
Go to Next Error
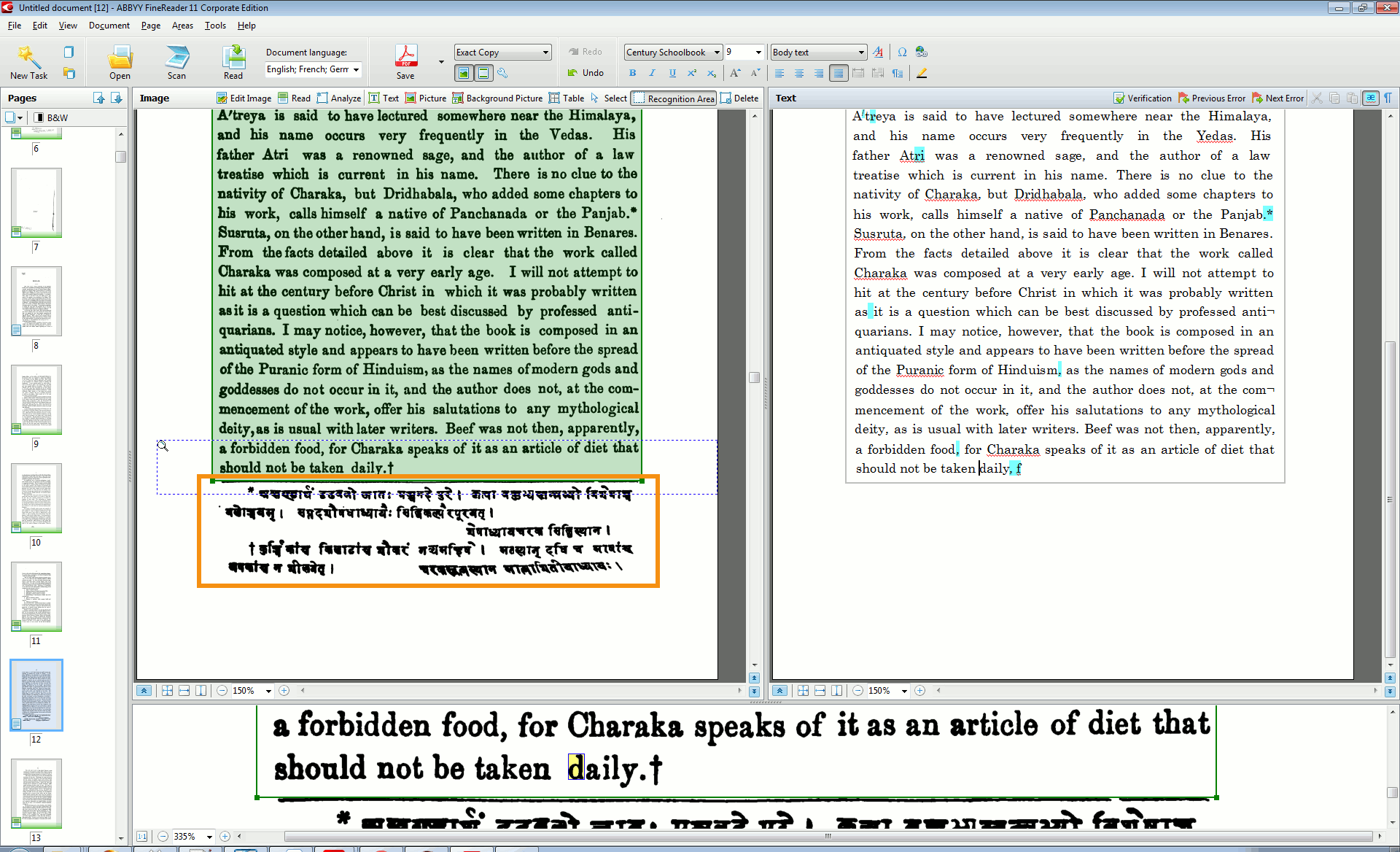1277,98
